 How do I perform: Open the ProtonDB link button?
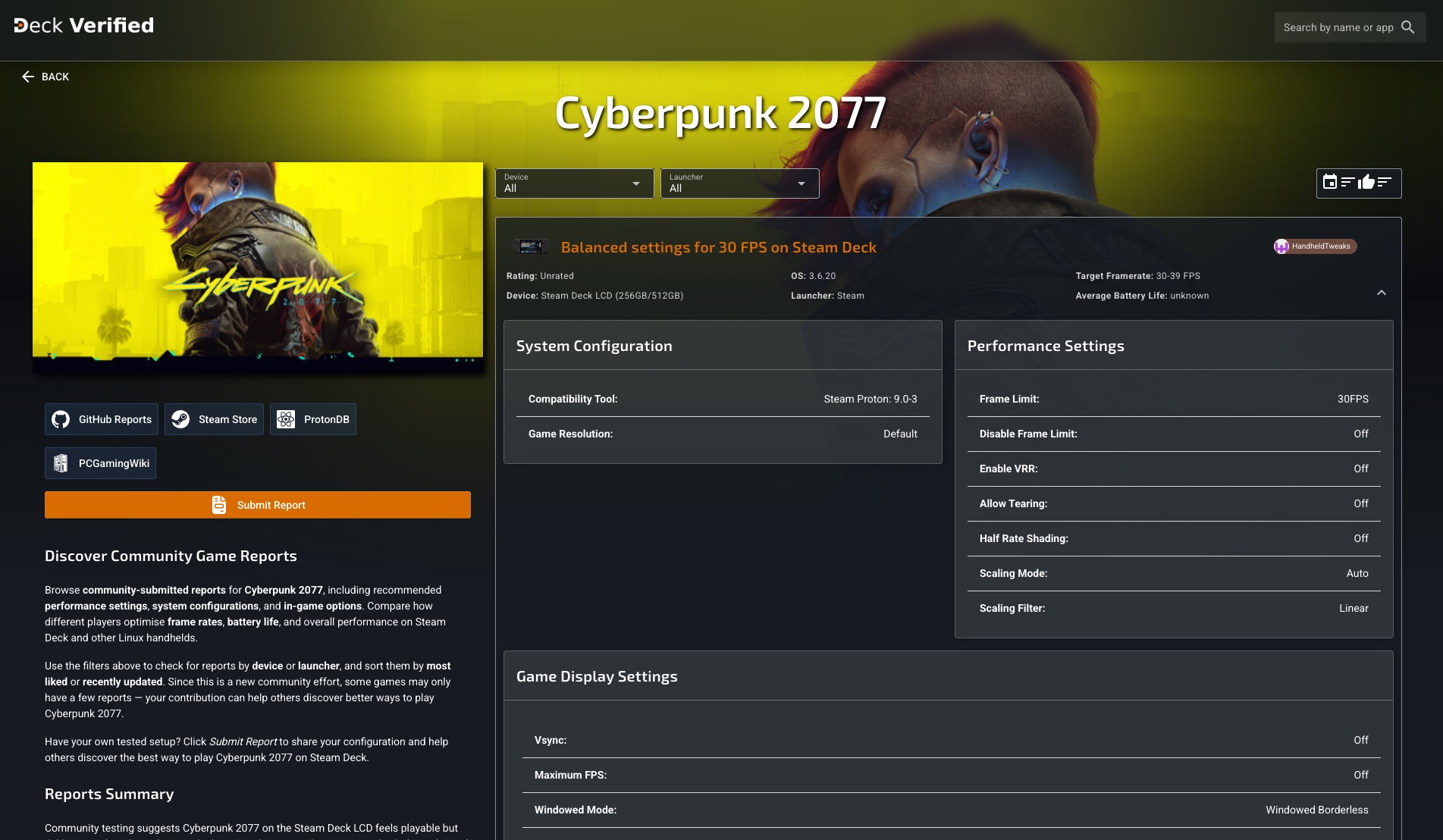click(313, 419)
